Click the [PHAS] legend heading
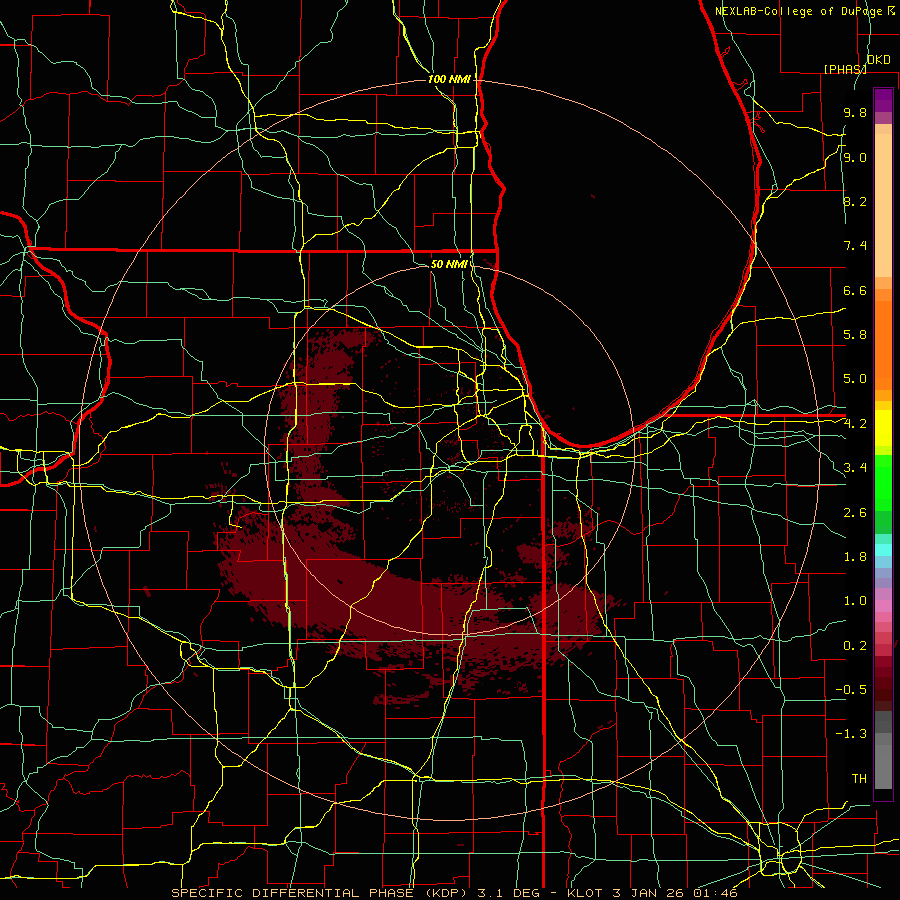 (844, 69)
